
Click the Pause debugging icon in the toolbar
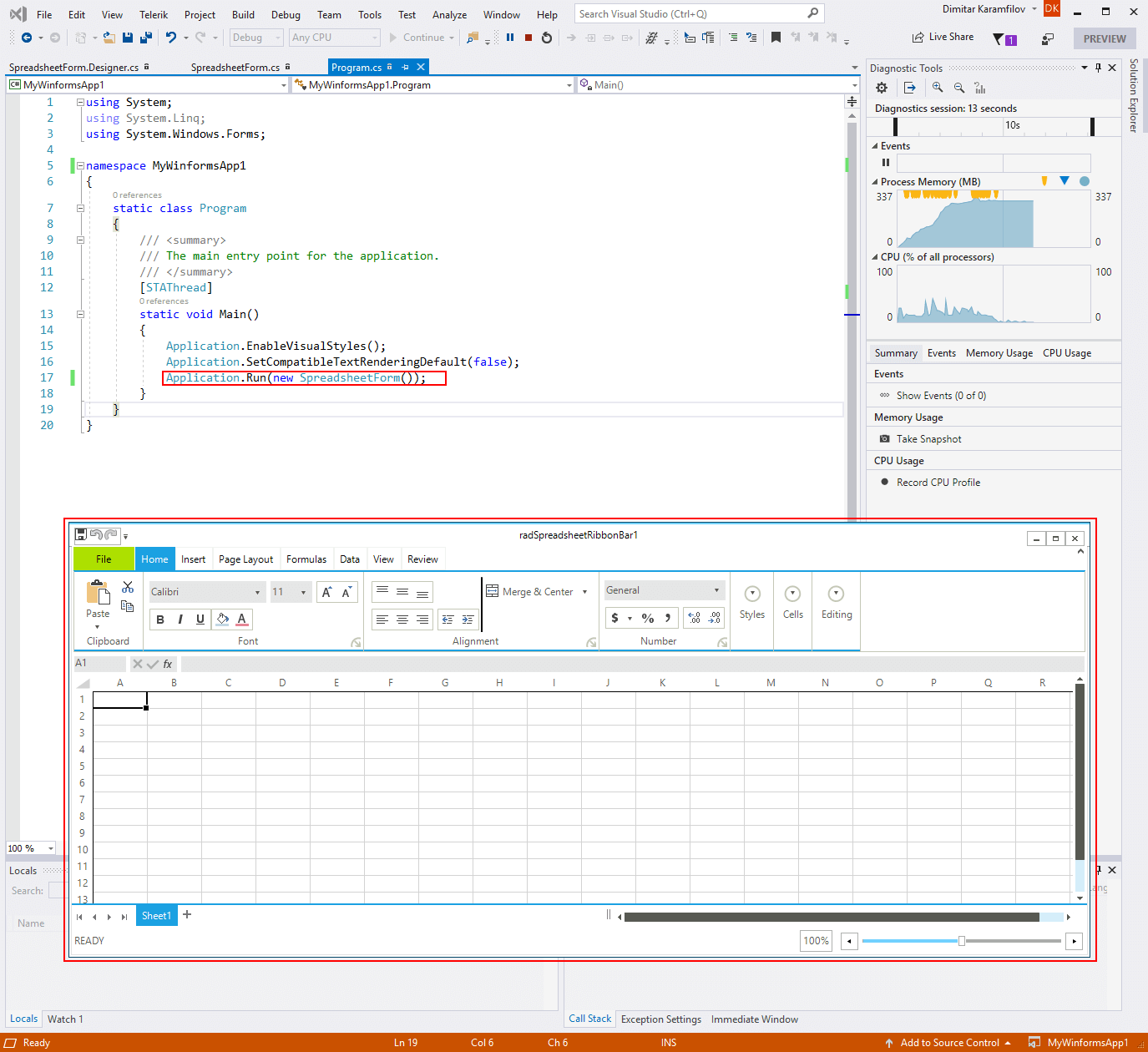pos(510,38)
